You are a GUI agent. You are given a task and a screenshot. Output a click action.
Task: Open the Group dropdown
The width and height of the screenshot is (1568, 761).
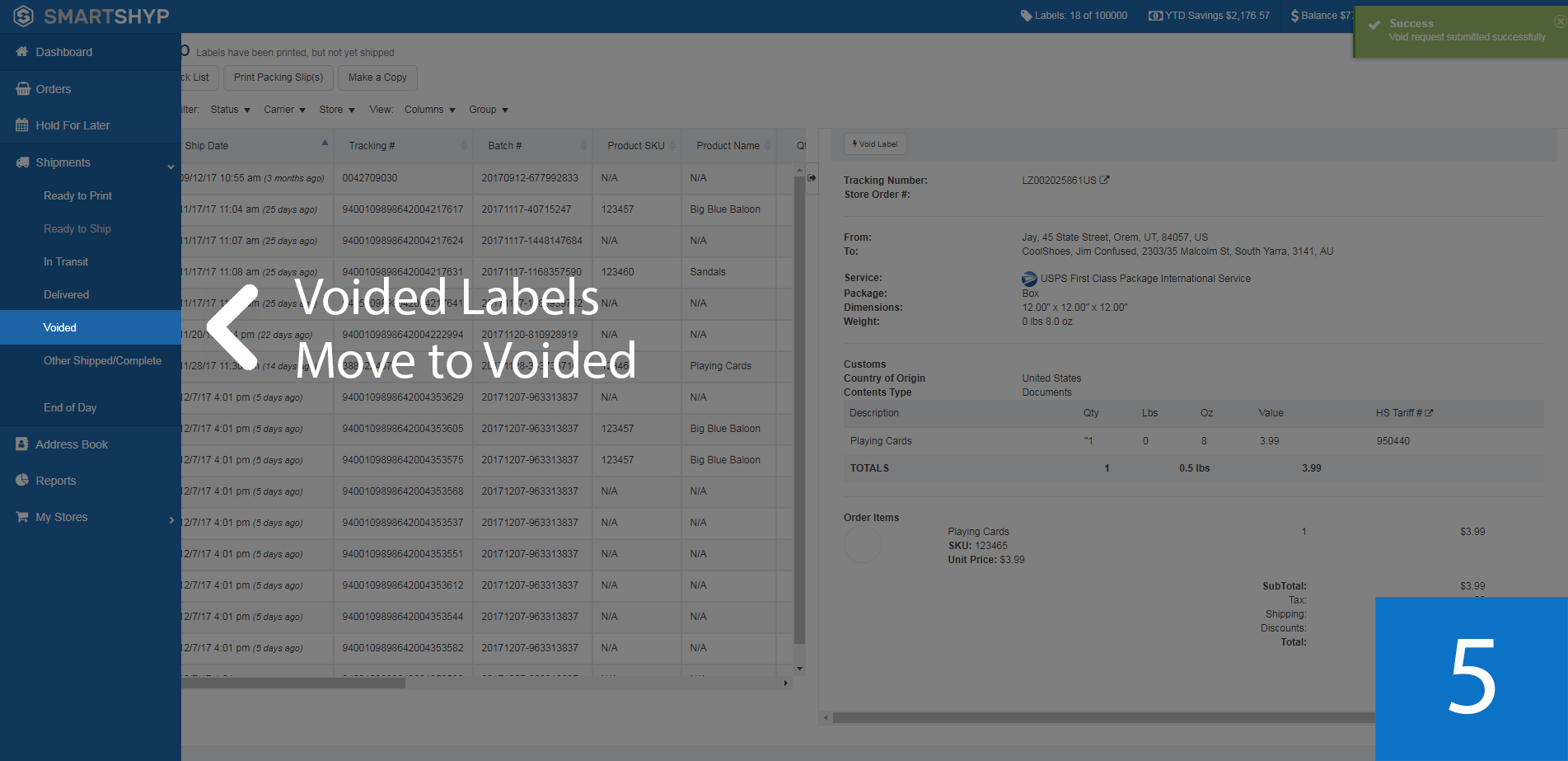point(489,110)
